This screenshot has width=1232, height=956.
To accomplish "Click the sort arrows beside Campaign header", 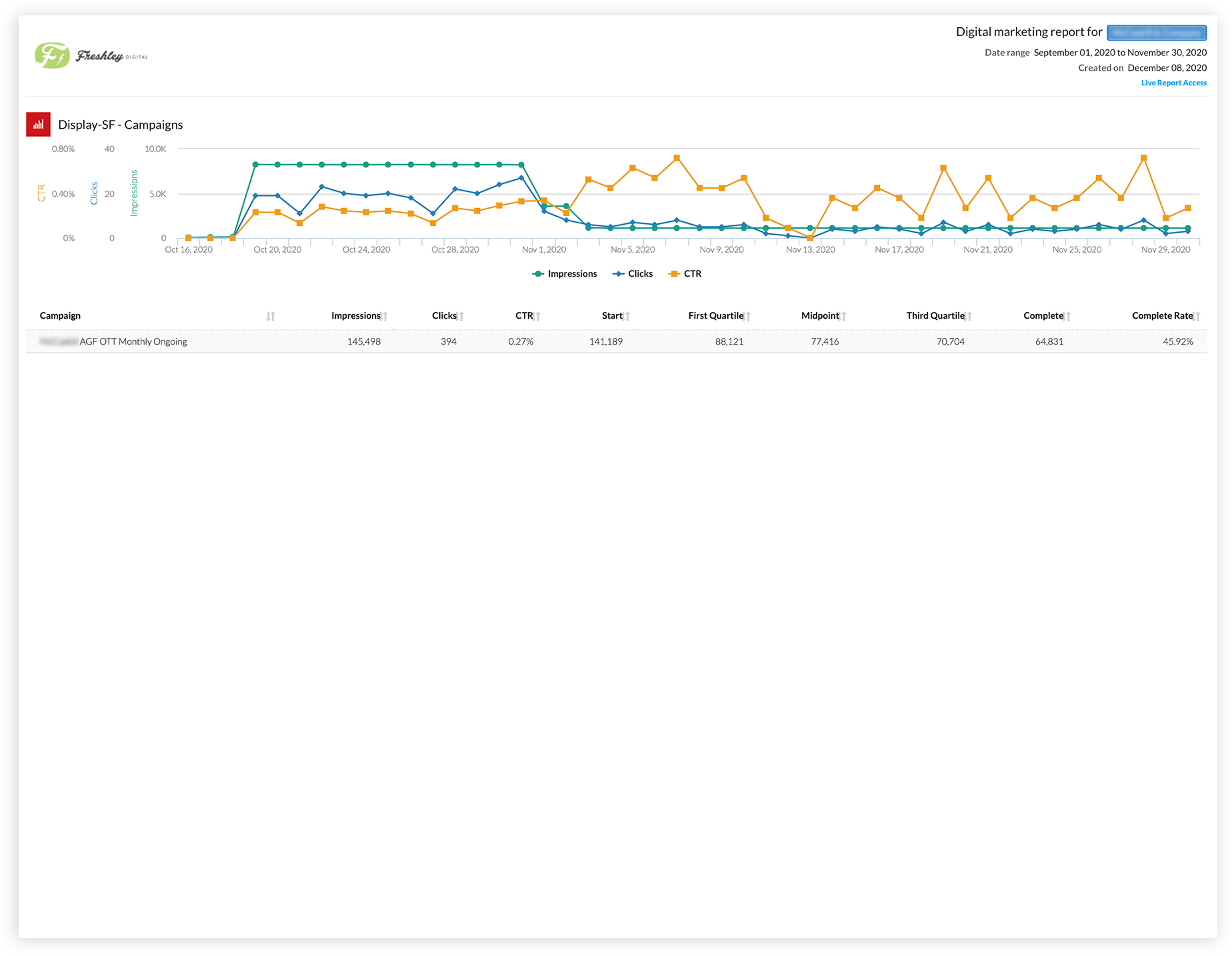I will coord(271,315).
